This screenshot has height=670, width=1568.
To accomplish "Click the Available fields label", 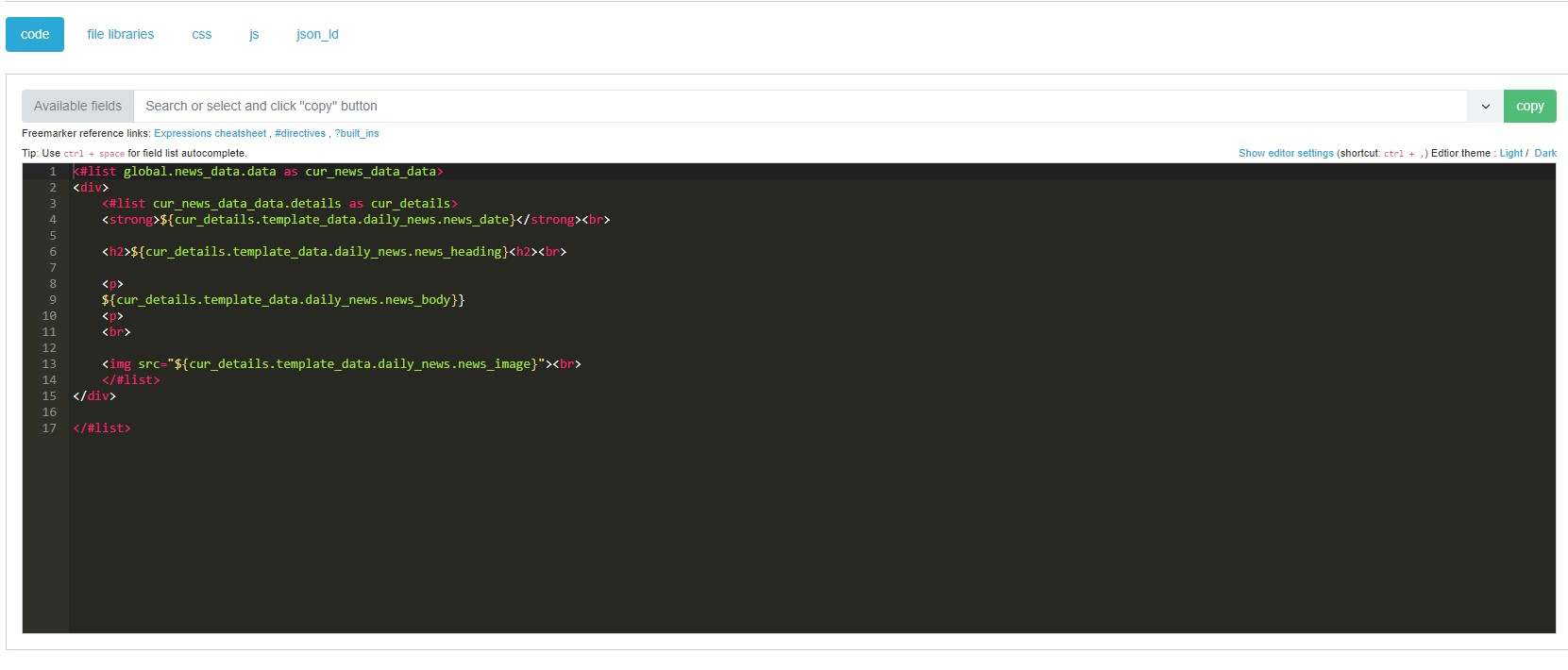I will pos(77,106).
